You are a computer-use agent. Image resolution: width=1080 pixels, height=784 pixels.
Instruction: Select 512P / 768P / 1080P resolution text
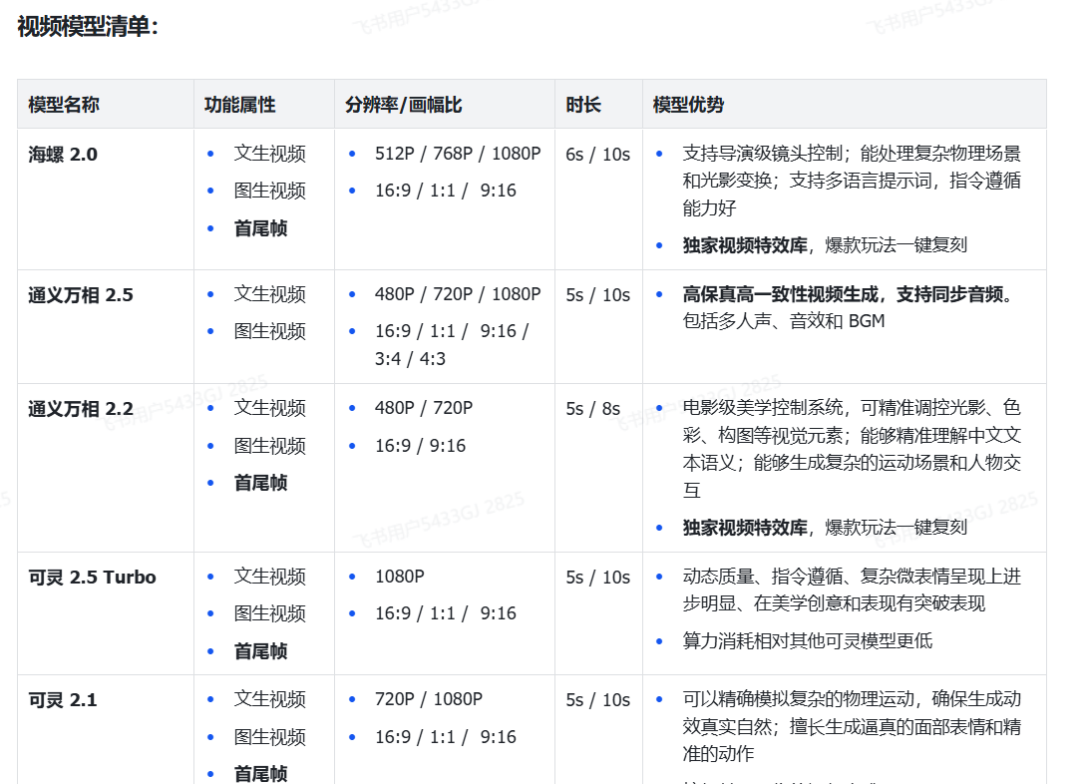click(457, 154)
